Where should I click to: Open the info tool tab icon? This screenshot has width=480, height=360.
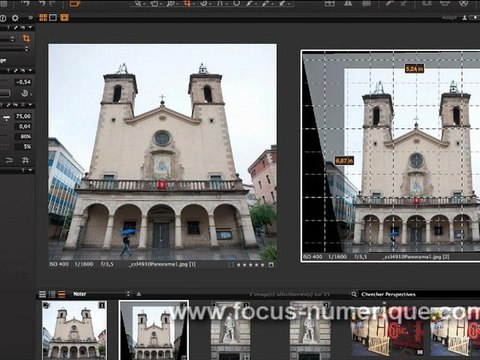click(x=3, y=18)
